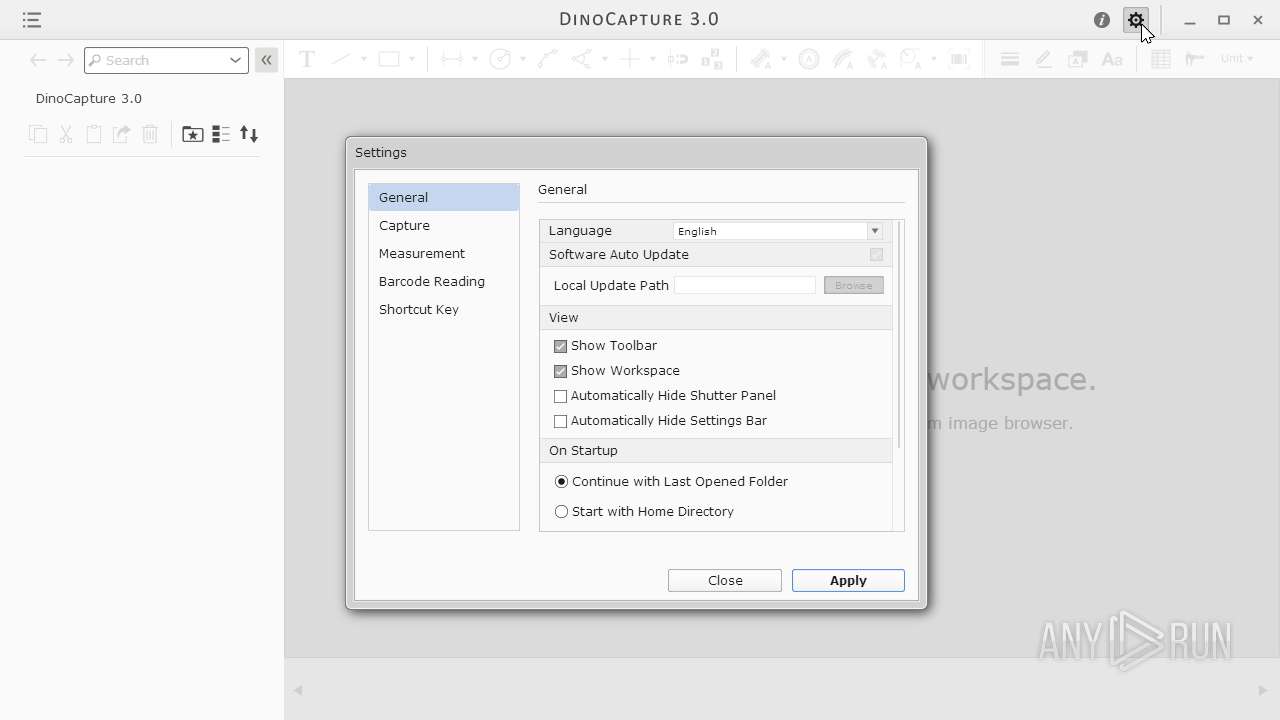Image resolution: width=1280 pixels, height=720 pixels.
Task: Expand the crosshair tool dropdown arrow
Action: pos(651,59)
